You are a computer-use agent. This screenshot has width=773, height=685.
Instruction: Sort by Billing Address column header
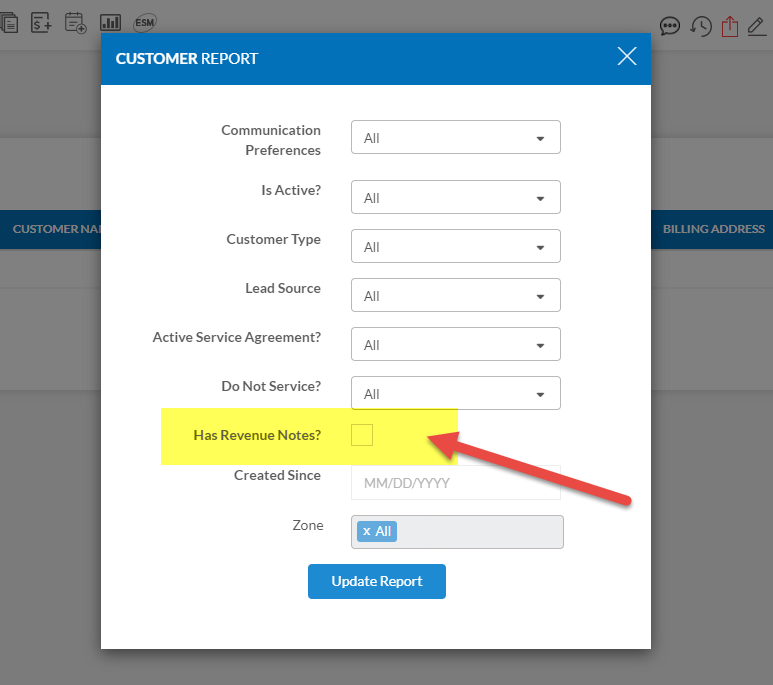[713, 229]
